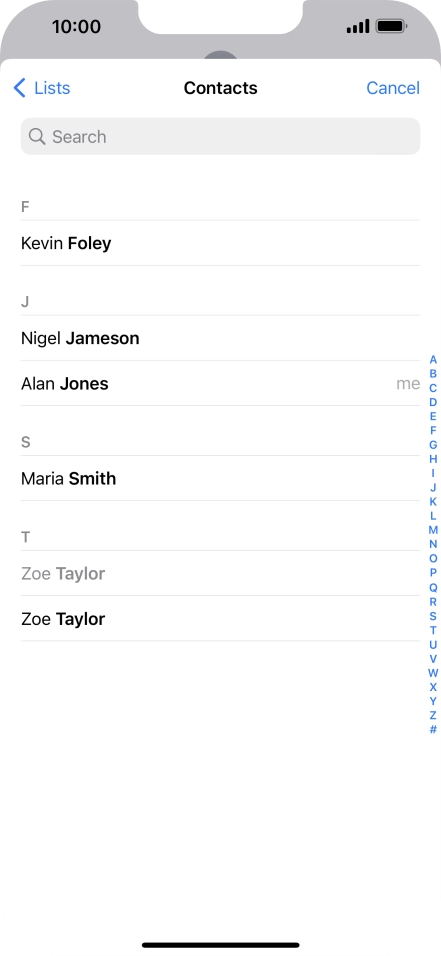Jump to letter F in index
Viewport: 441px width, 956px height.
[433, 430]
